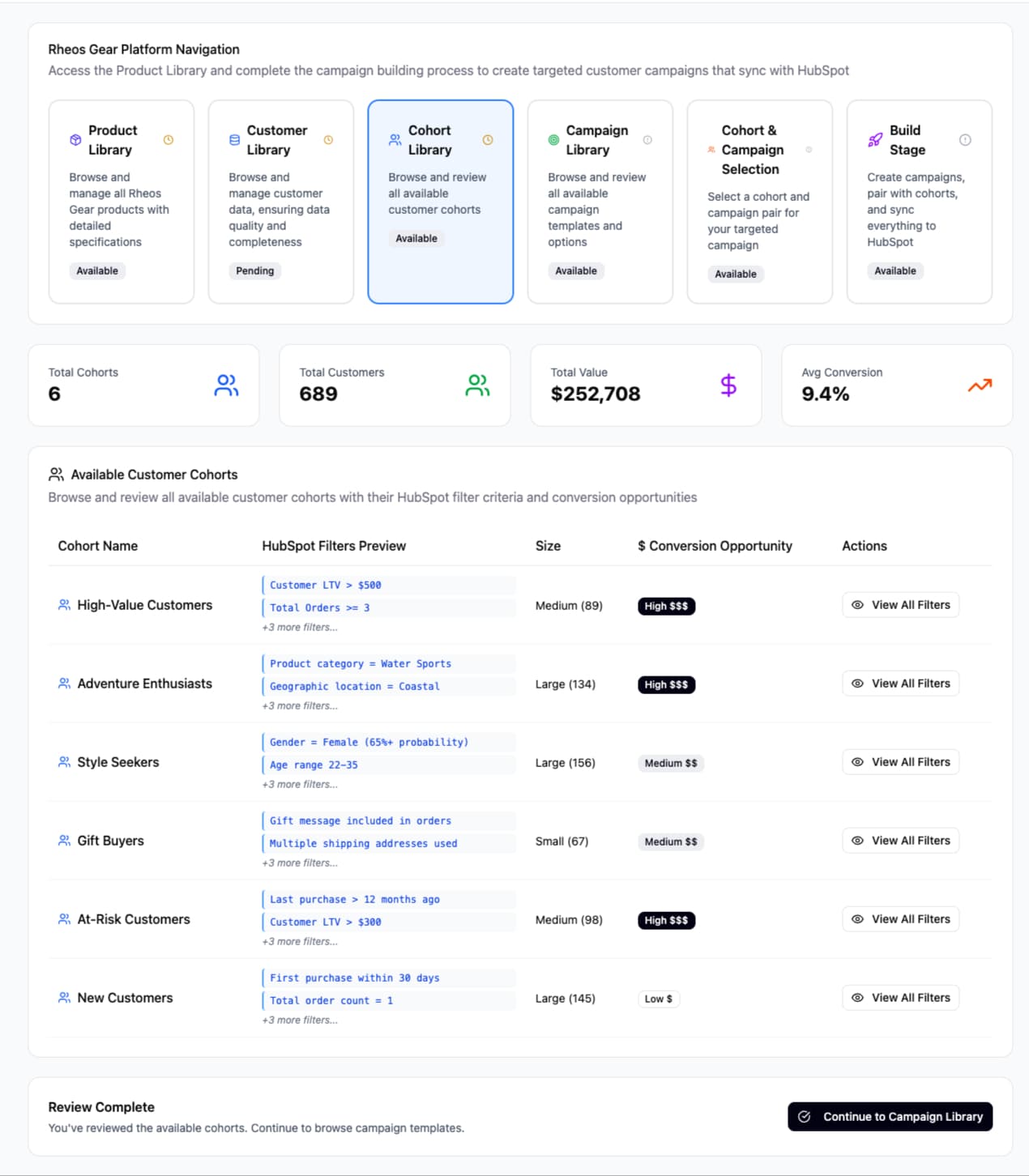Switch to the Campaign Library step card

600,202
